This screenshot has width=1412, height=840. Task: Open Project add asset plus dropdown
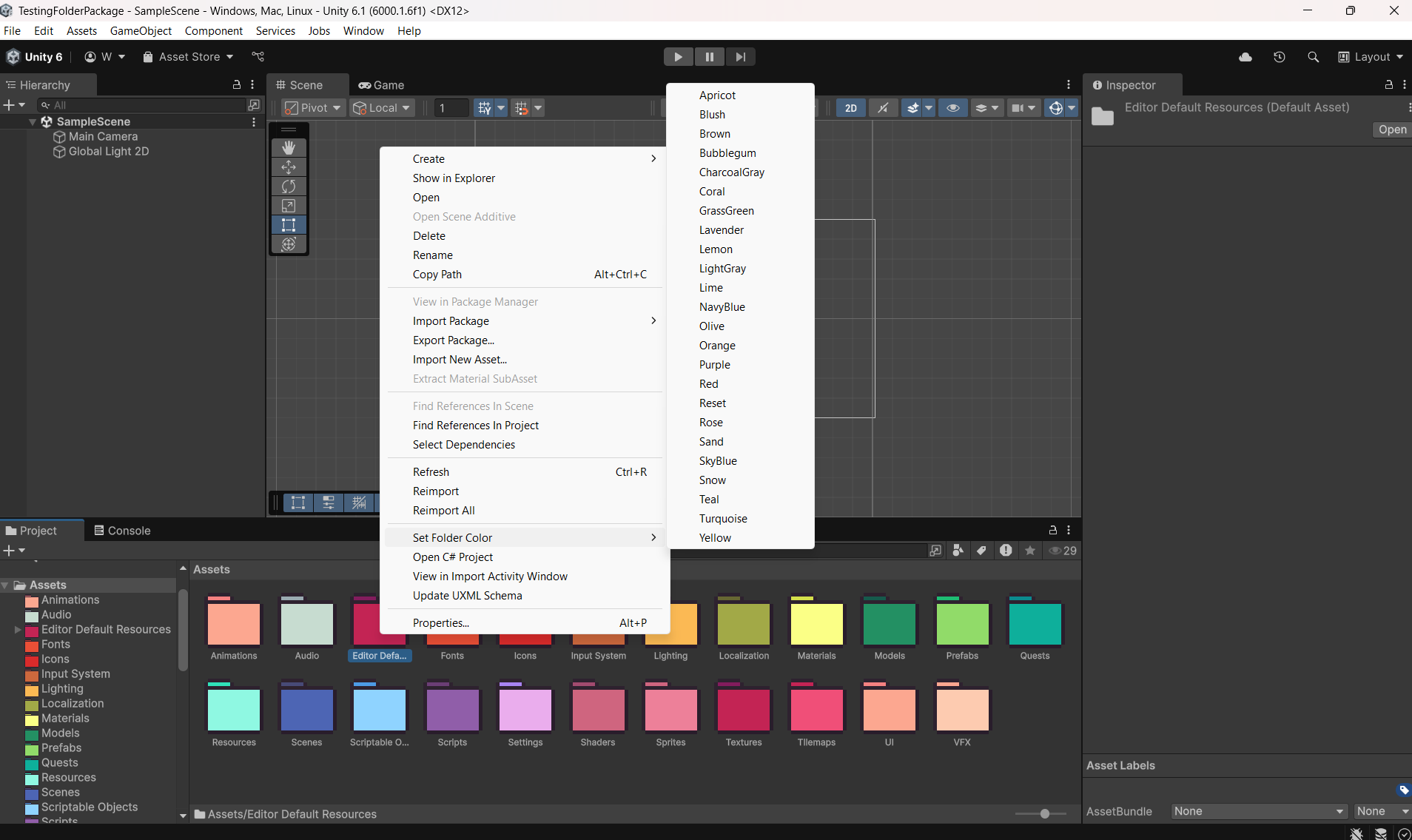point(14,551)
